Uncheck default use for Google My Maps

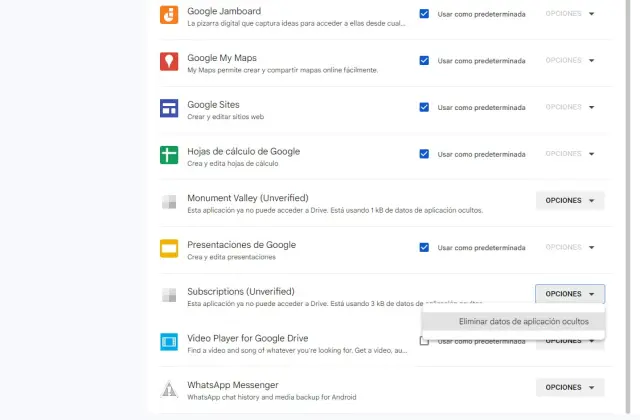424,61
